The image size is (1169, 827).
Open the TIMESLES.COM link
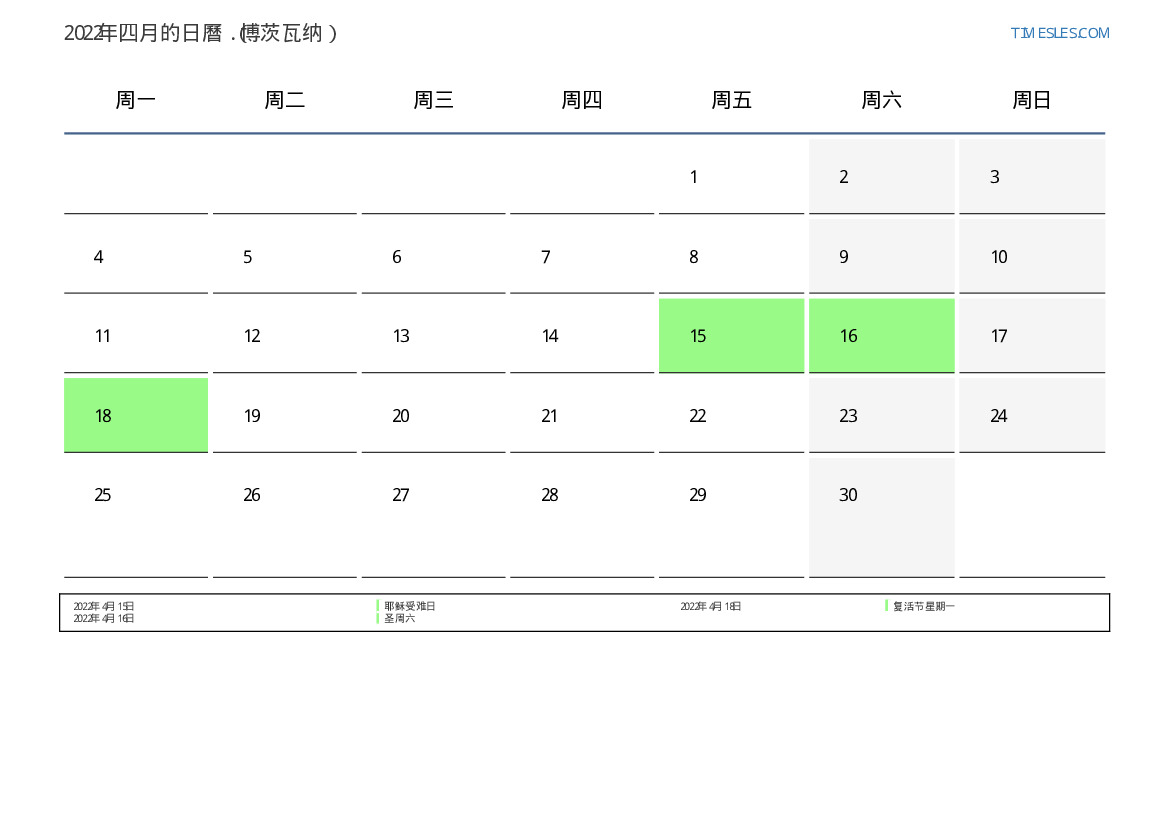1059,33
